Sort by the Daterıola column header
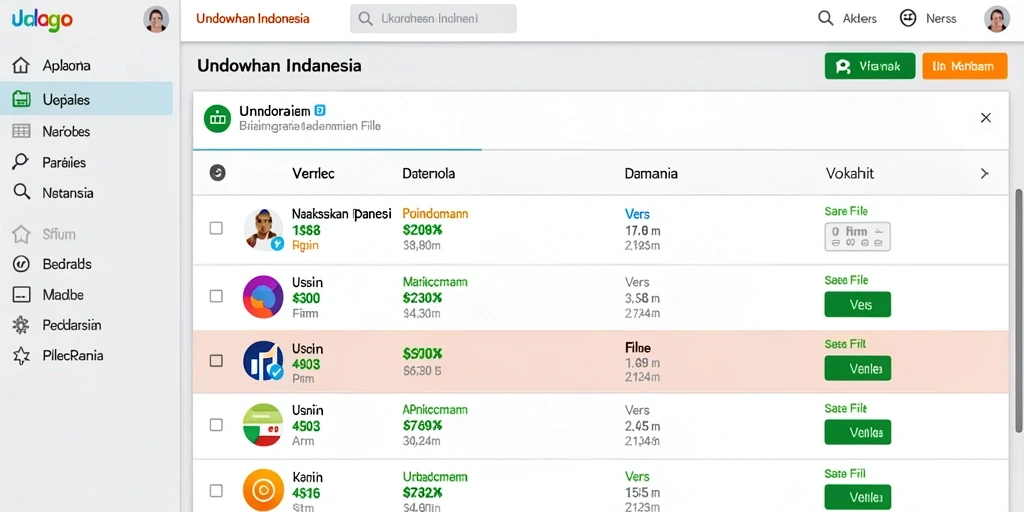The height and width of the screenshot is (512, 1024). point(428,174)
